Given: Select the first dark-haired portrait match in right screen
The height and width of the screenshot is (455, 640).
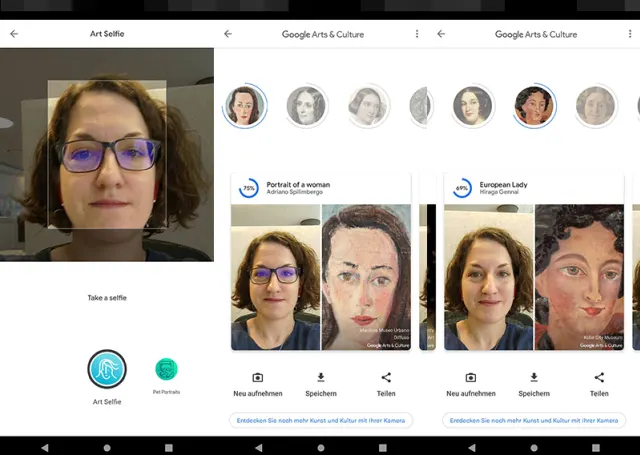Looking at the screenshot, I should [x=473, y=106].
